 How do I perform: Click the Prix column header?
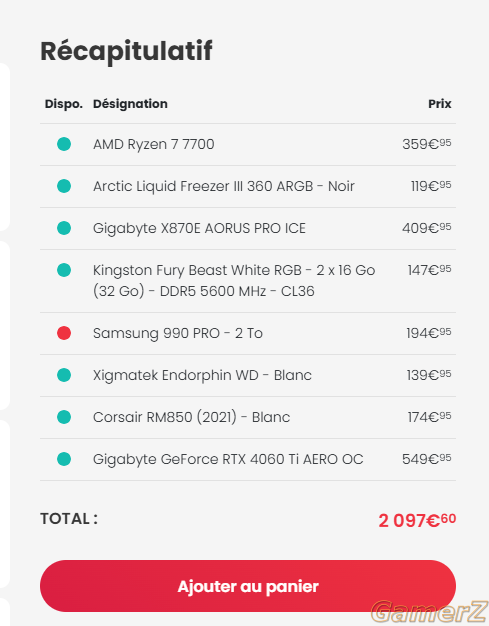(440, 104)
